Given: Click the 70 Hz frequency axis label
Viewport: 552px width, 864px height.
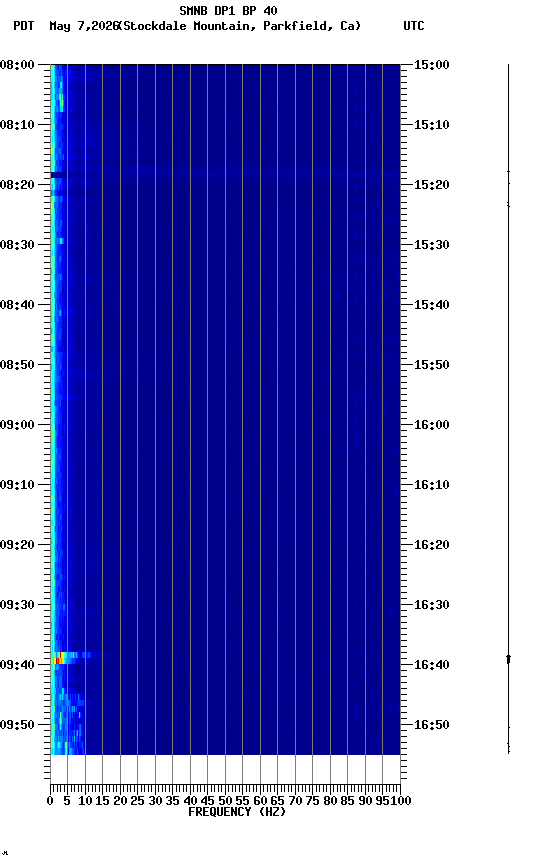Looking at the screenshot, I should pyautogui.click(x=295, y=801).
